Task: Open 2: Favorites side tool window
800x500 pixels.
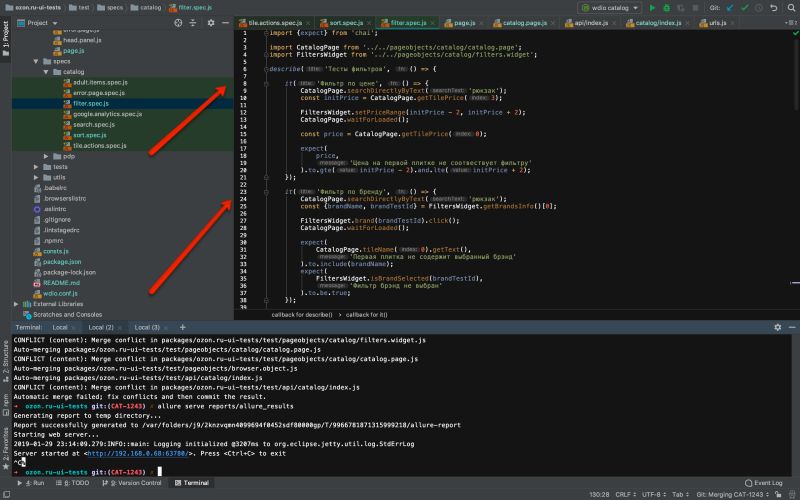Action: coord(6,448)
